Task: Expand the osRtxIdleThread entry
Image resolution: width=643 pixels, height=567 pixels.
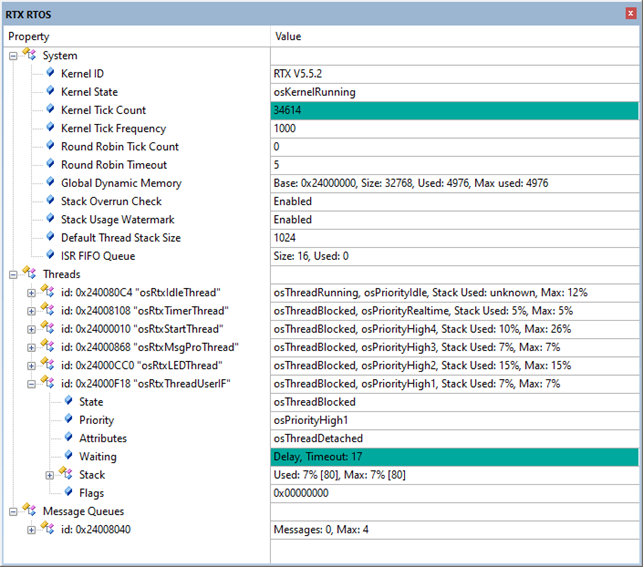Action: pyautogui.click(x=31, y=293)
